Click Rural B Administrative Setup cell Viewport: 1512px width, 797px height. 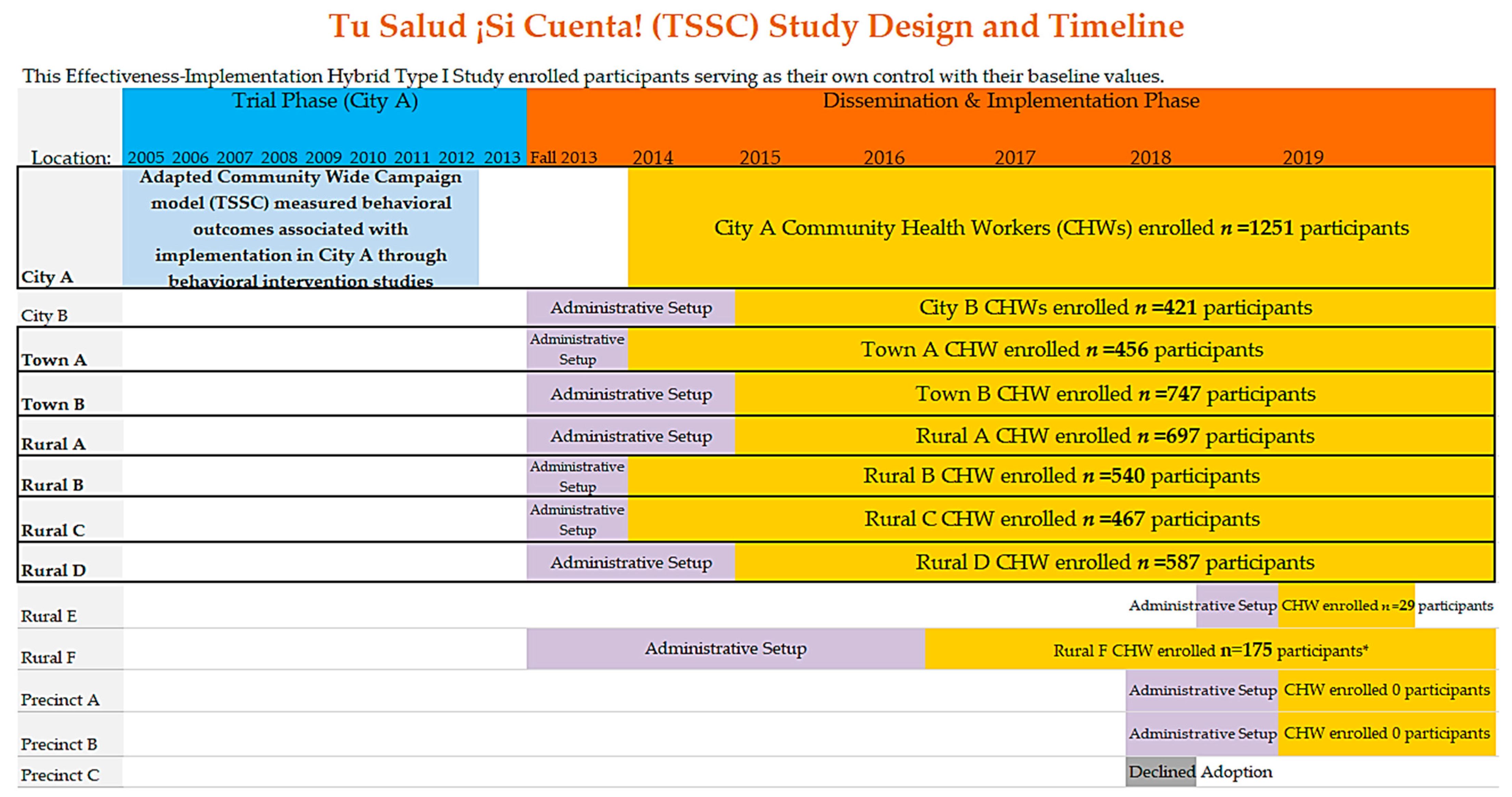[577, 476]
